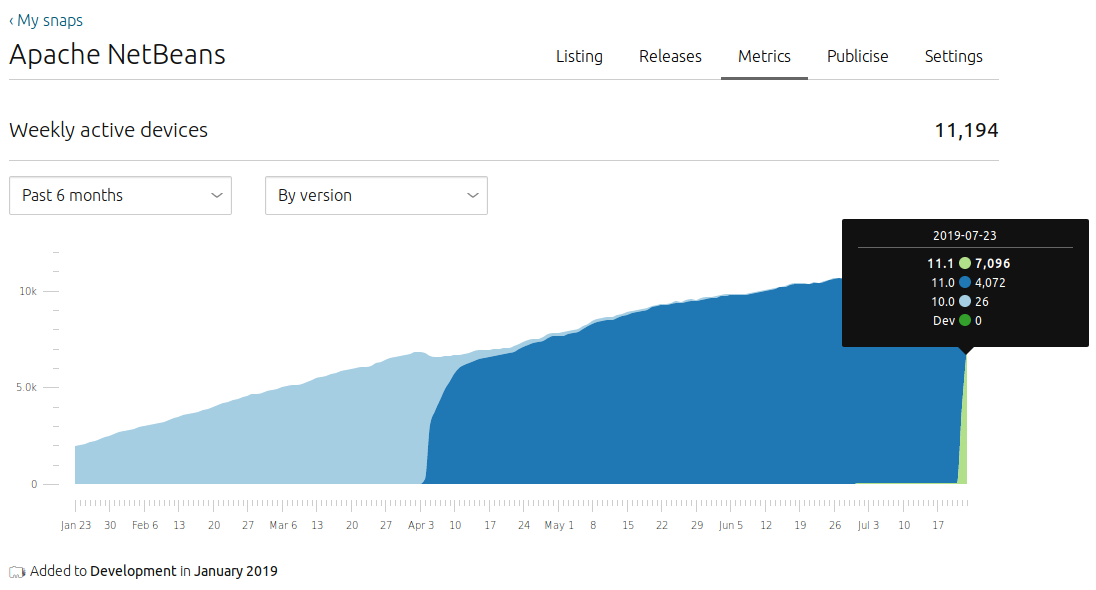Click the Mar 6 axis label
Image resolution: width=1096 pixels, height=590 pixels.
pos(283,525)
